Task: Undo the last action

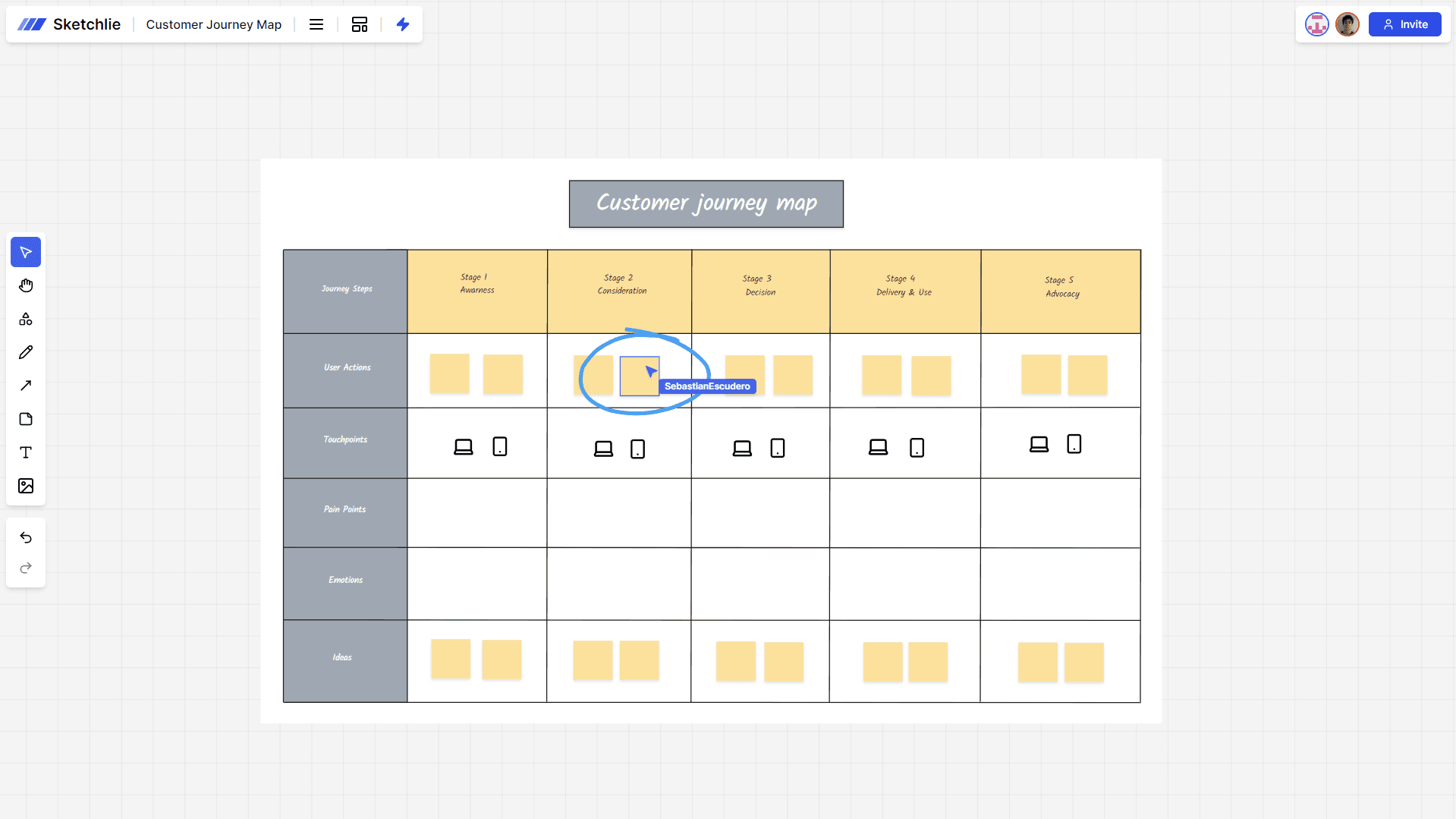Action: coord(26,537)
